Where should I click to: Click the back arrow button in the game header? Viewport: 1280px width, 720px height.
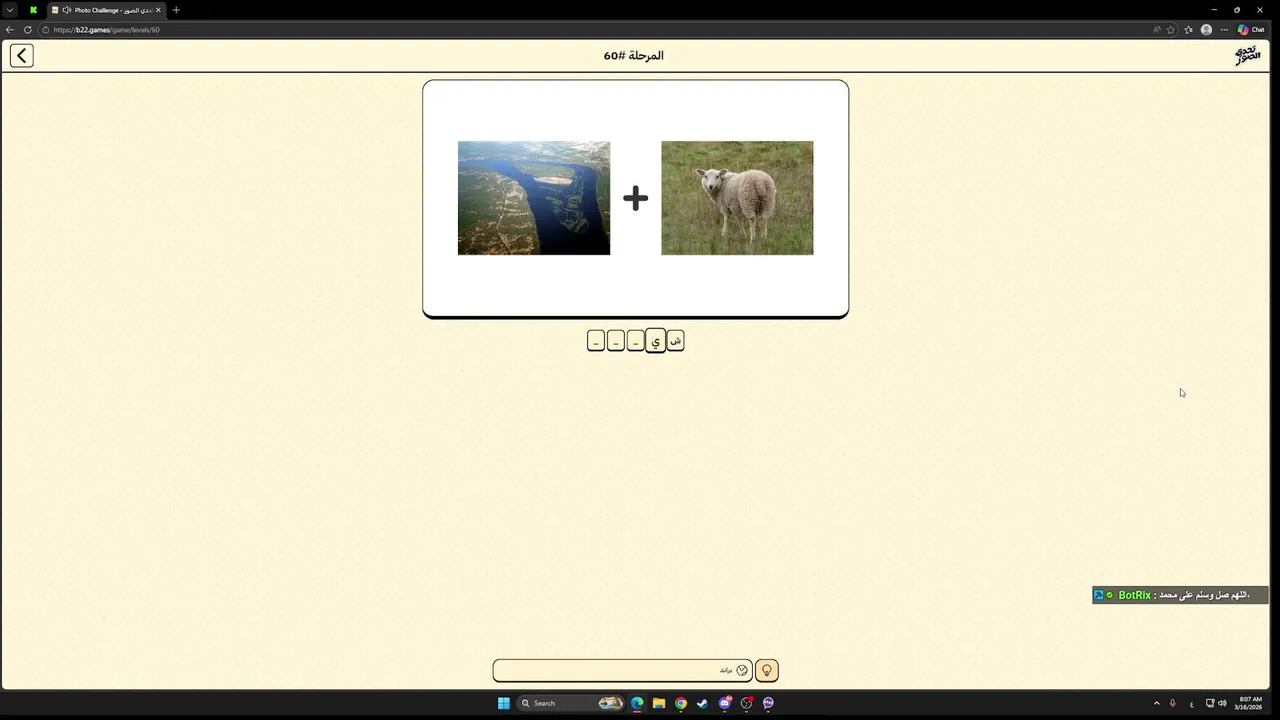pos(22,56)
